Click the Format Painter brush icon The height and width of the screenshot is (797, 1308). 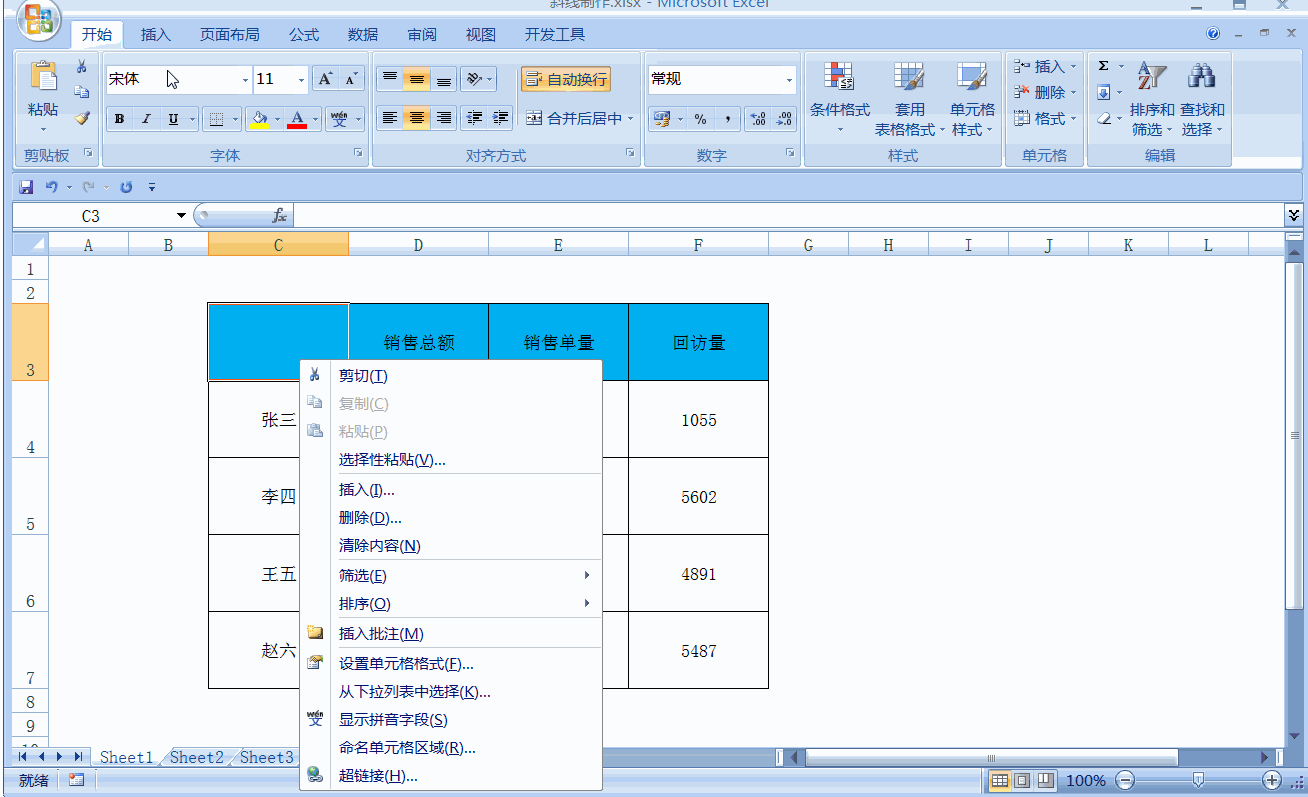[82, 118]
